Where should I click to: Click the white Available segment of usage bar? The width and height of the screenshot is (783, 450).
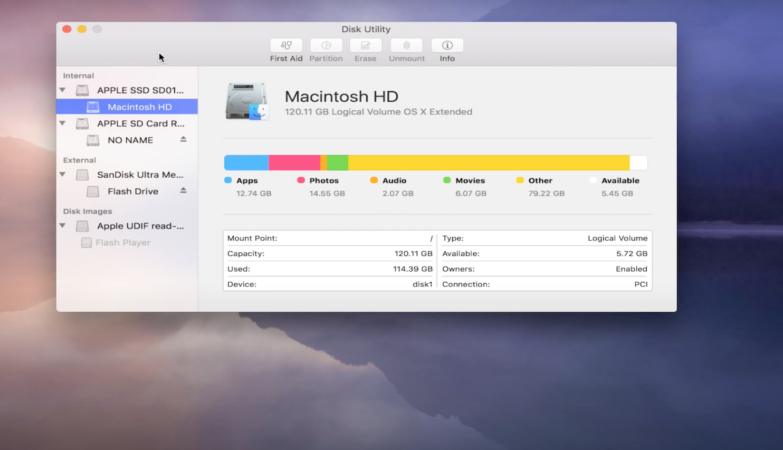tap(638, 163)
